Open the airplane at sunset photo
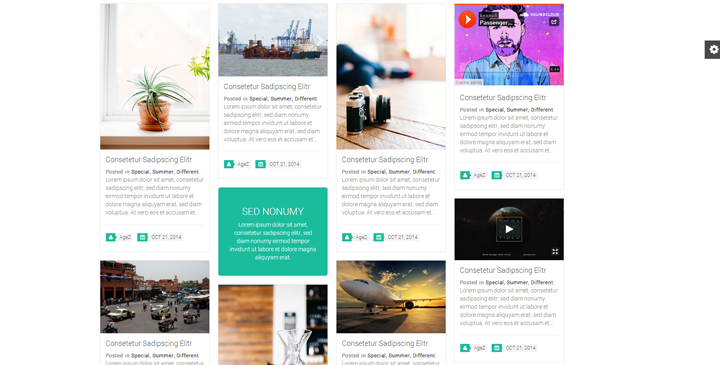Image resolution: width=720 pixels, height=365 pixels. tap(391, 297)
